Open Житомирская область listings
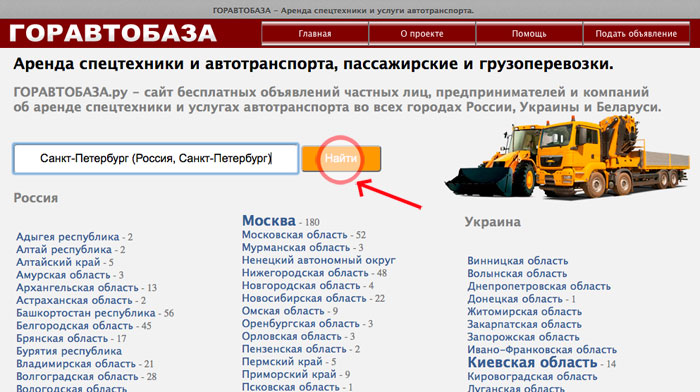The width and height of the screenshot is (700, 392). (525, 312)
